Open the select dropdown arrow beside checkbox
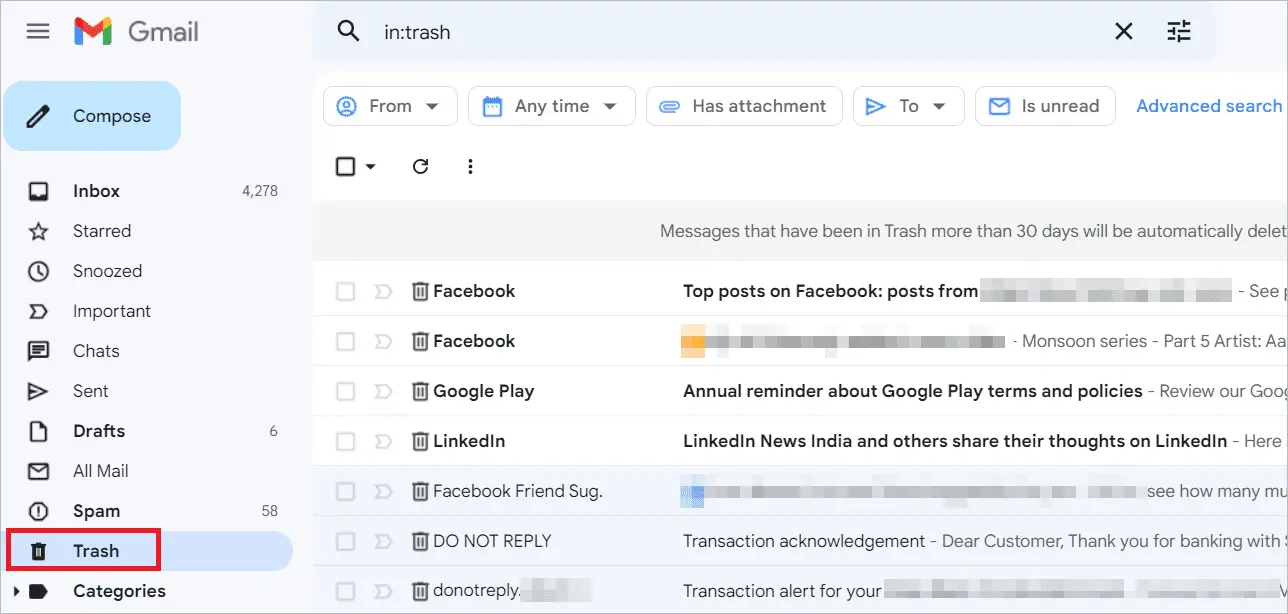Image resolution: width=1288 pixels, height=614 pixels. 371,167
